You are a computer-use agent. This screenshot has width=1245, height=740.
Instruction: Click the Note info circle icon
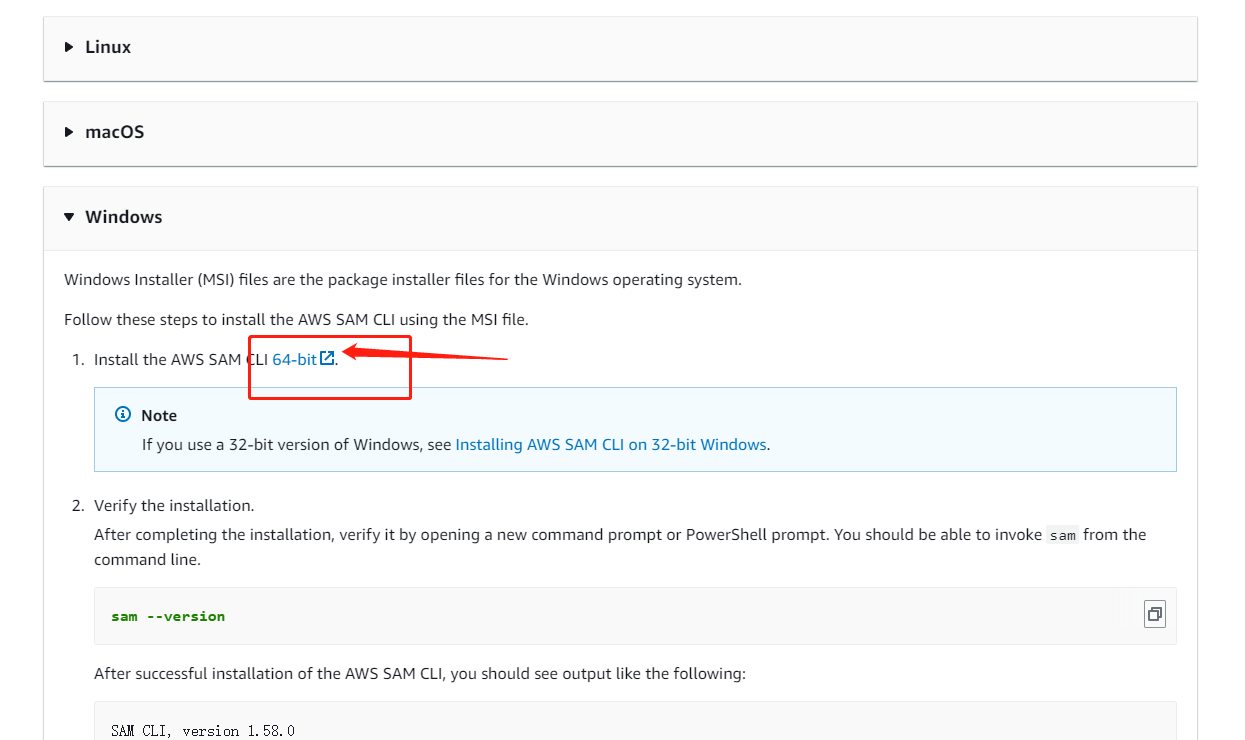[x=123, y=415]
